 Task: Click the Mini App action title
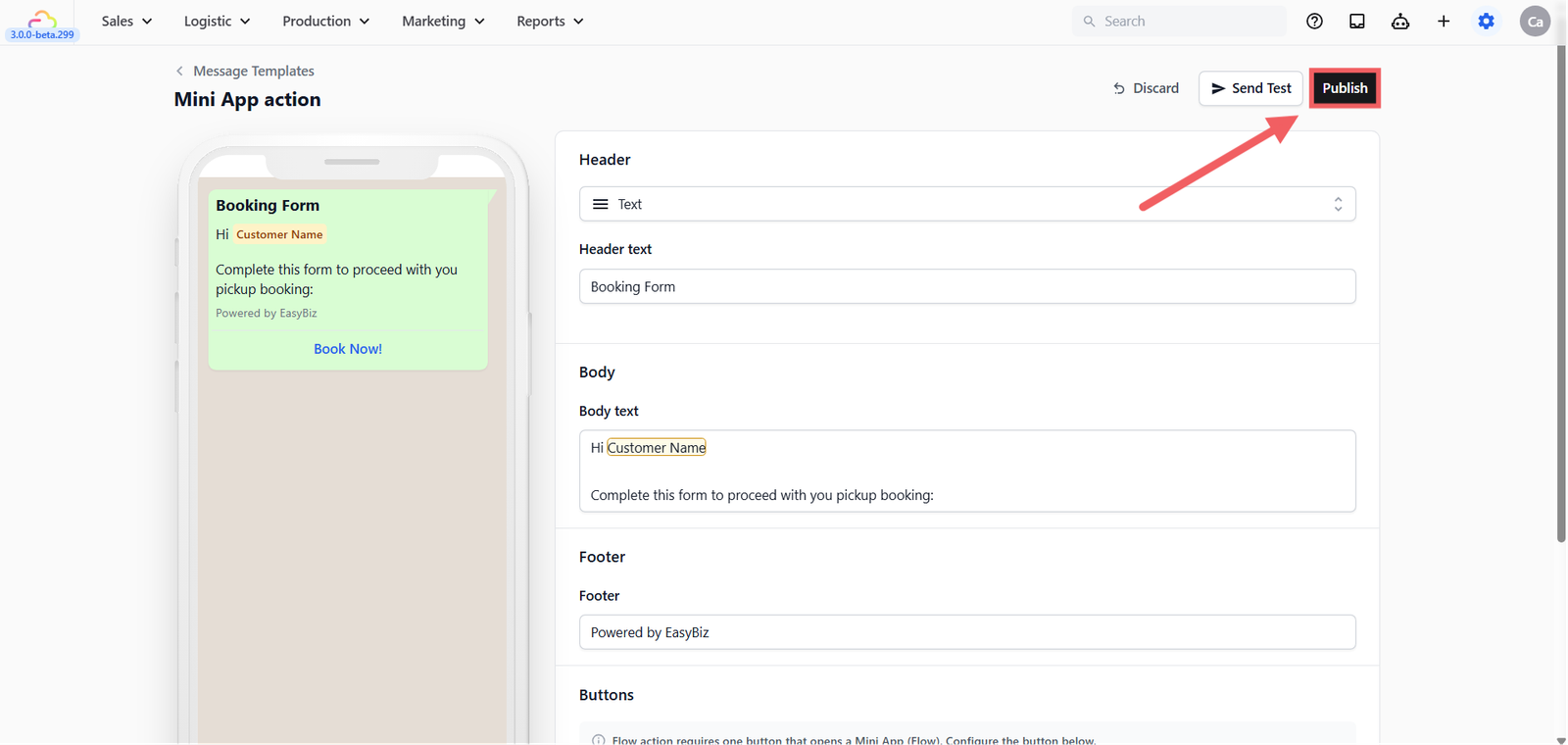(247, 99)
